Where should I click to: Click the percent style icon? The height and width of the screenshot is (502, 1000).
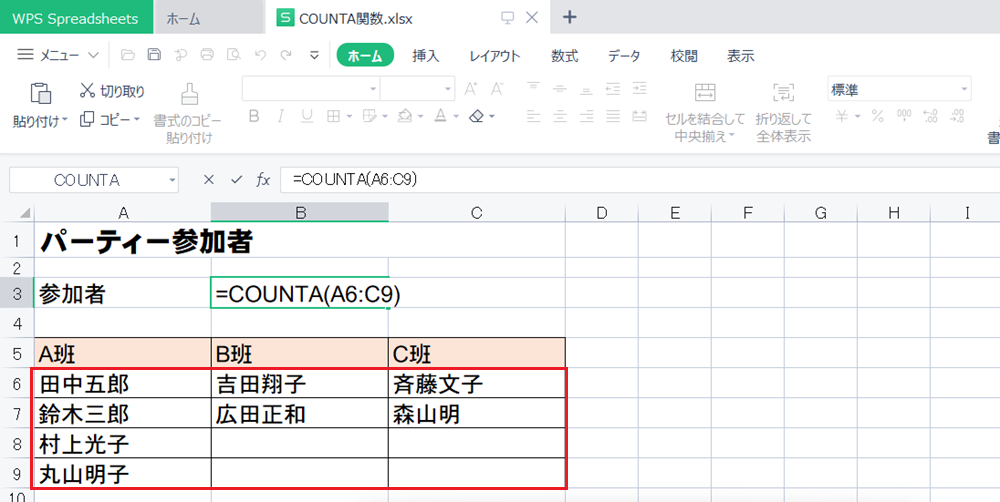point(878,116)
